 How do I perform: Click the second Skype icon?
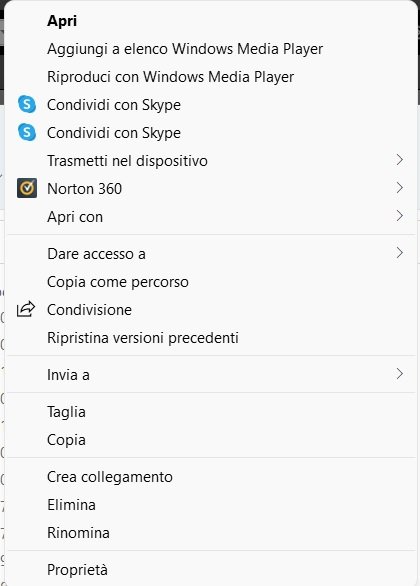click(27, 133)
